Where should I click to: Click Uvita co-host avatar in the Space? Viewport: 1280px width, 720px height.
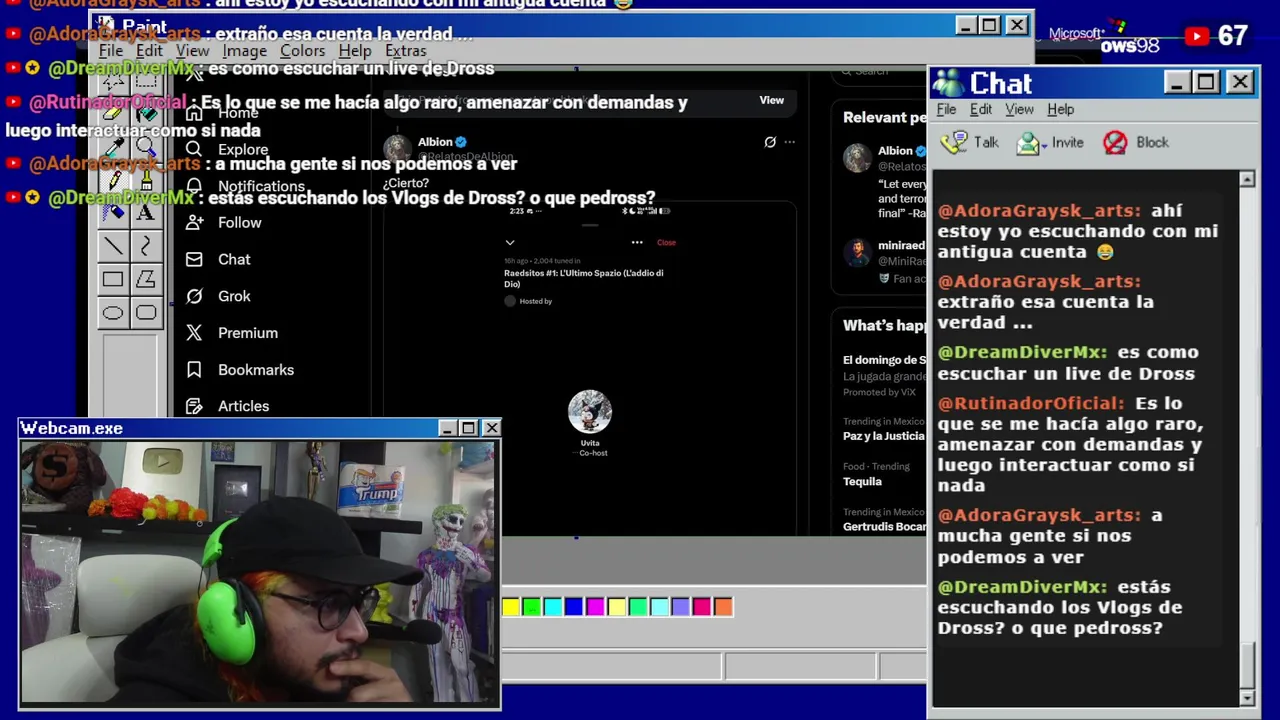point(590,411)
